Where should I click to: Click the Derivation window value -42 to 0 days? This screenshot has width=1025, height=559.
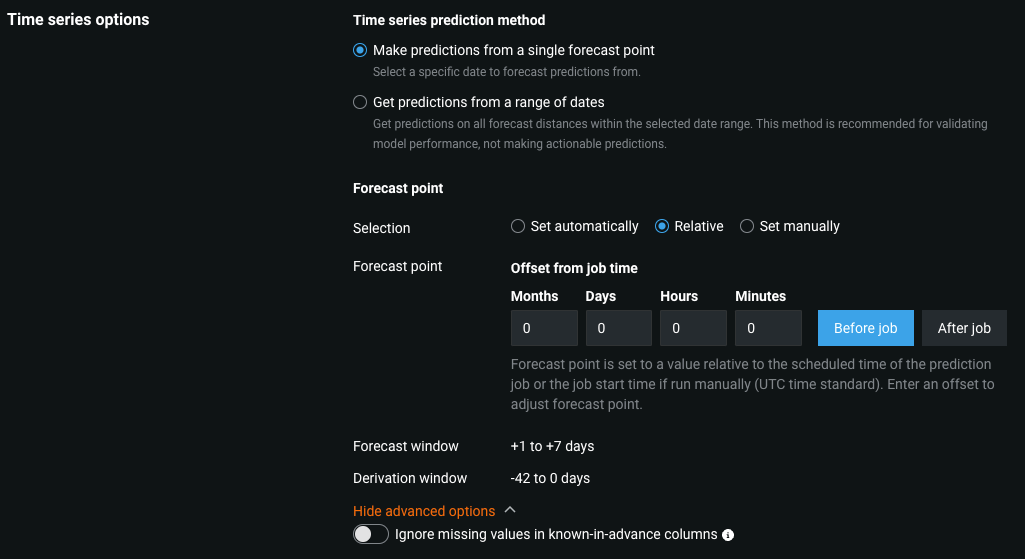coord(550,478)
